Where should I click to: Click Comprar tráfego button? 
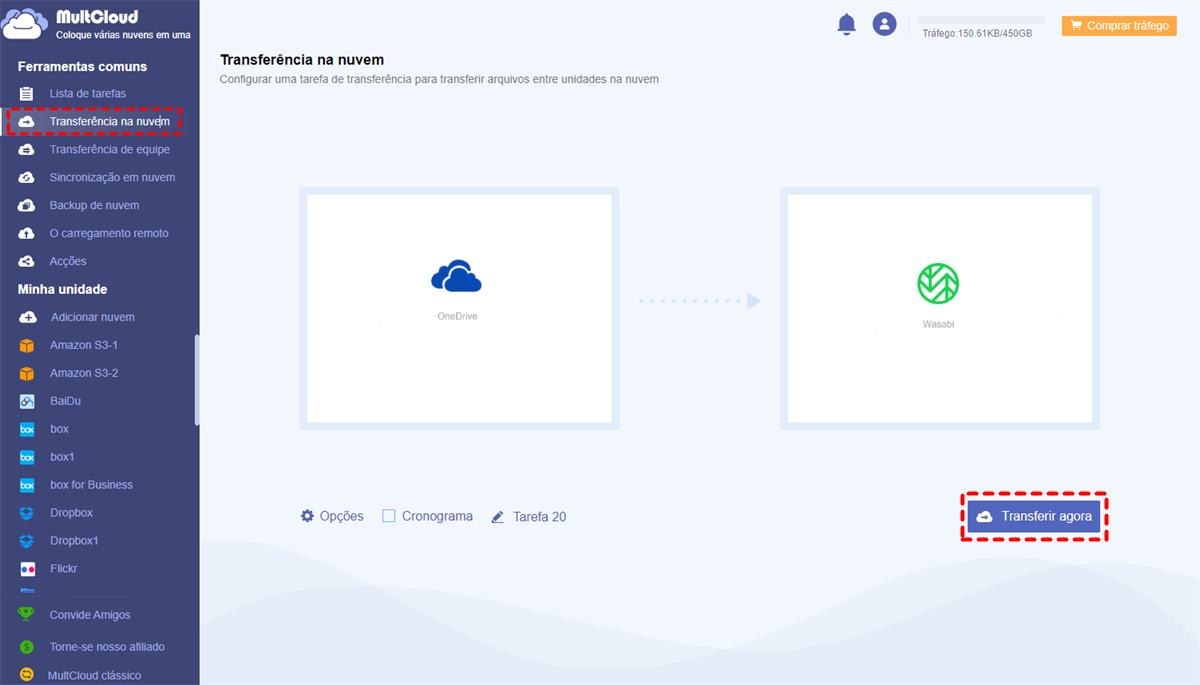pos(1119,26)
